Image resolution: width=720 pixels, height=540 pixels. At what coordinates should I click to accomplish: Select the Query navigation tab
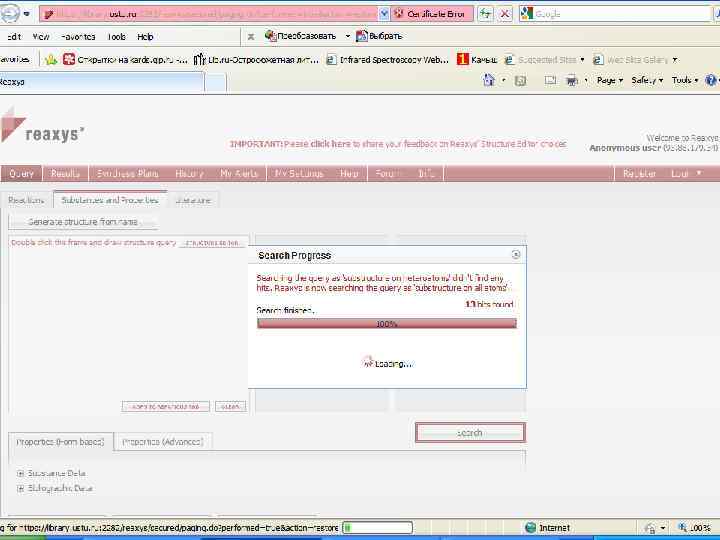21,174
